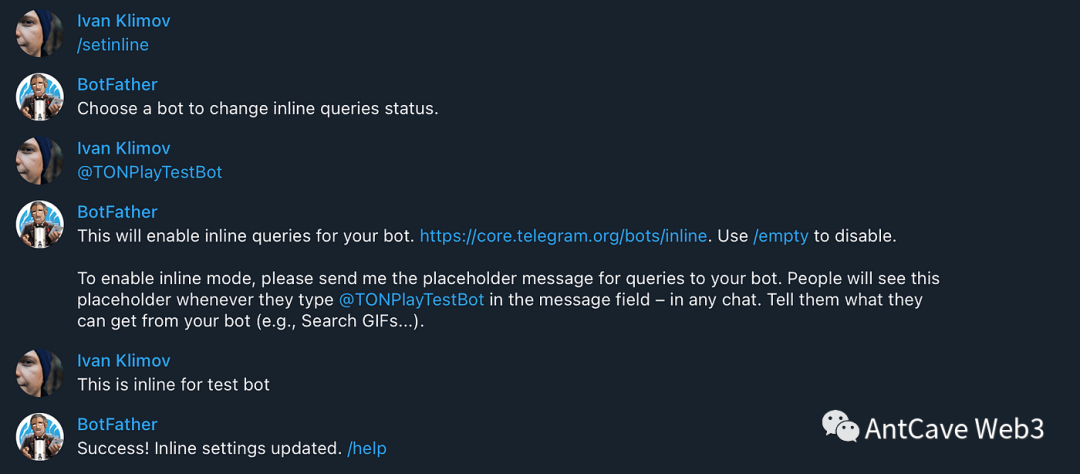Click Ivan Klimov's avatar beside 'This is inline' message
Viewport: 1080px width, 474px height.
click(40, 373)
